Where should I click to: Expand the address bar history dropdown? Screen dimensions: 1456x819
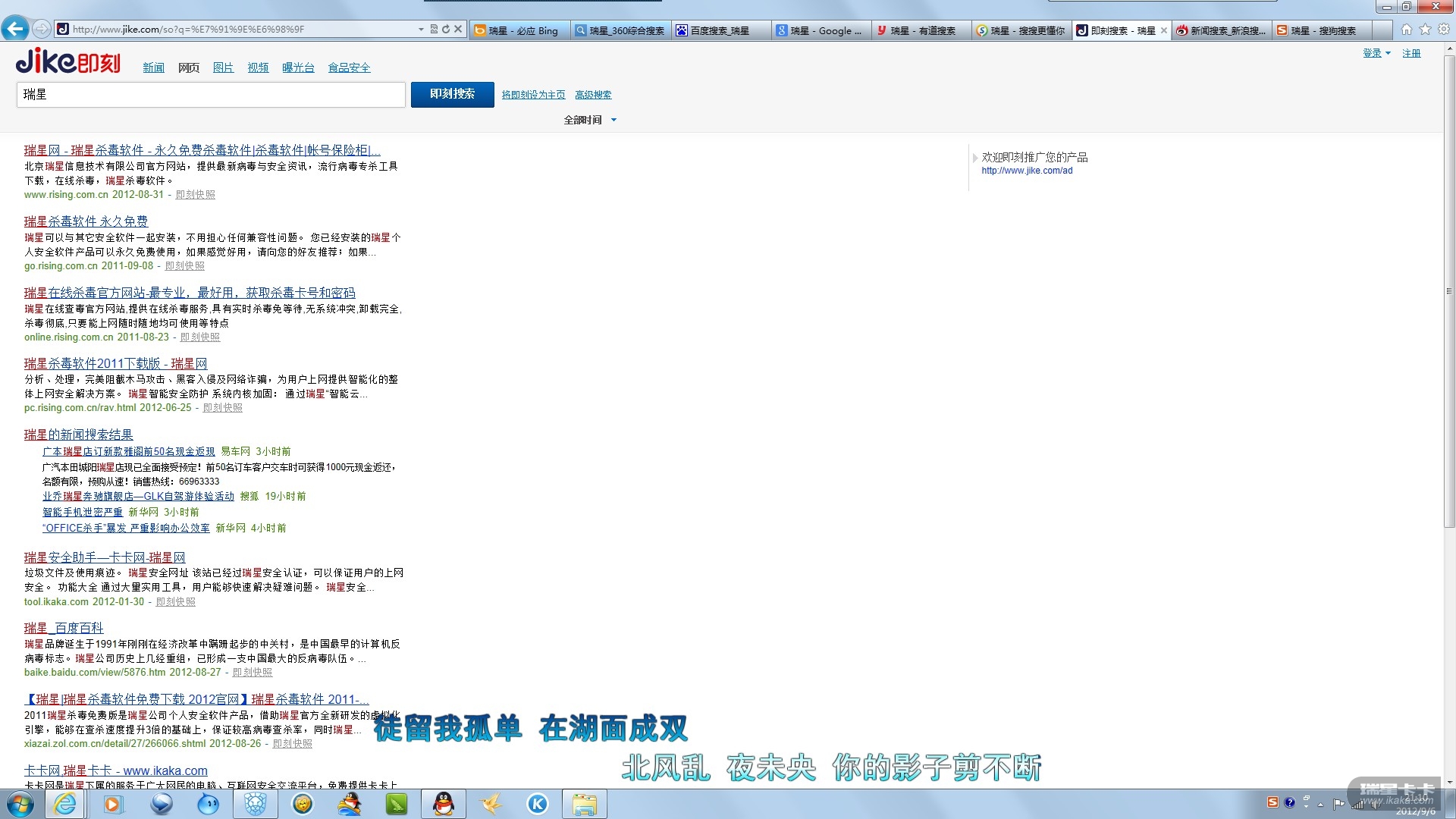coord(421,30)
